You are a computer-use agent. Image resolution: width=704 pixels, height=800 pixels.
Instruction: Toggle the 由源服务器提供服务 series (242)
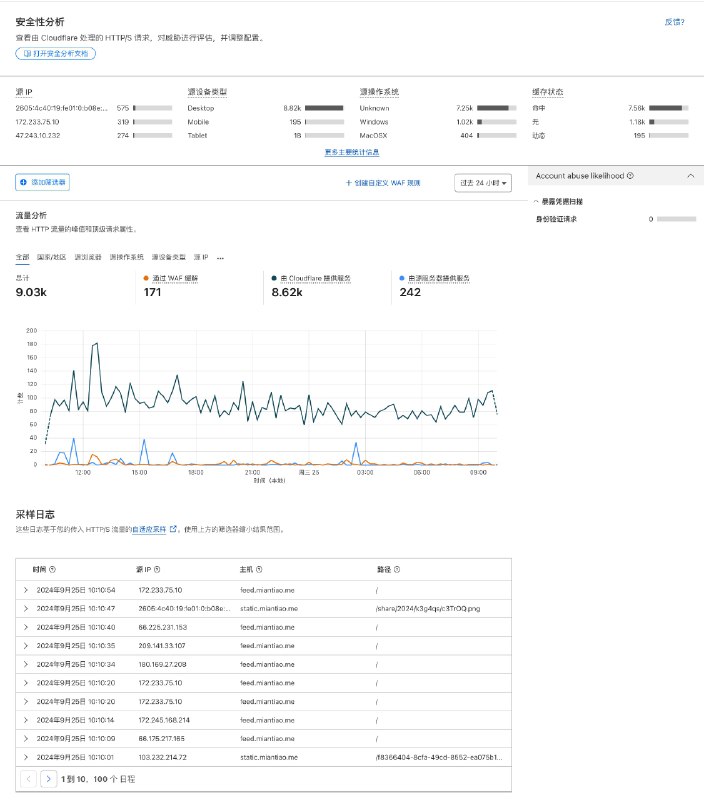436,278
